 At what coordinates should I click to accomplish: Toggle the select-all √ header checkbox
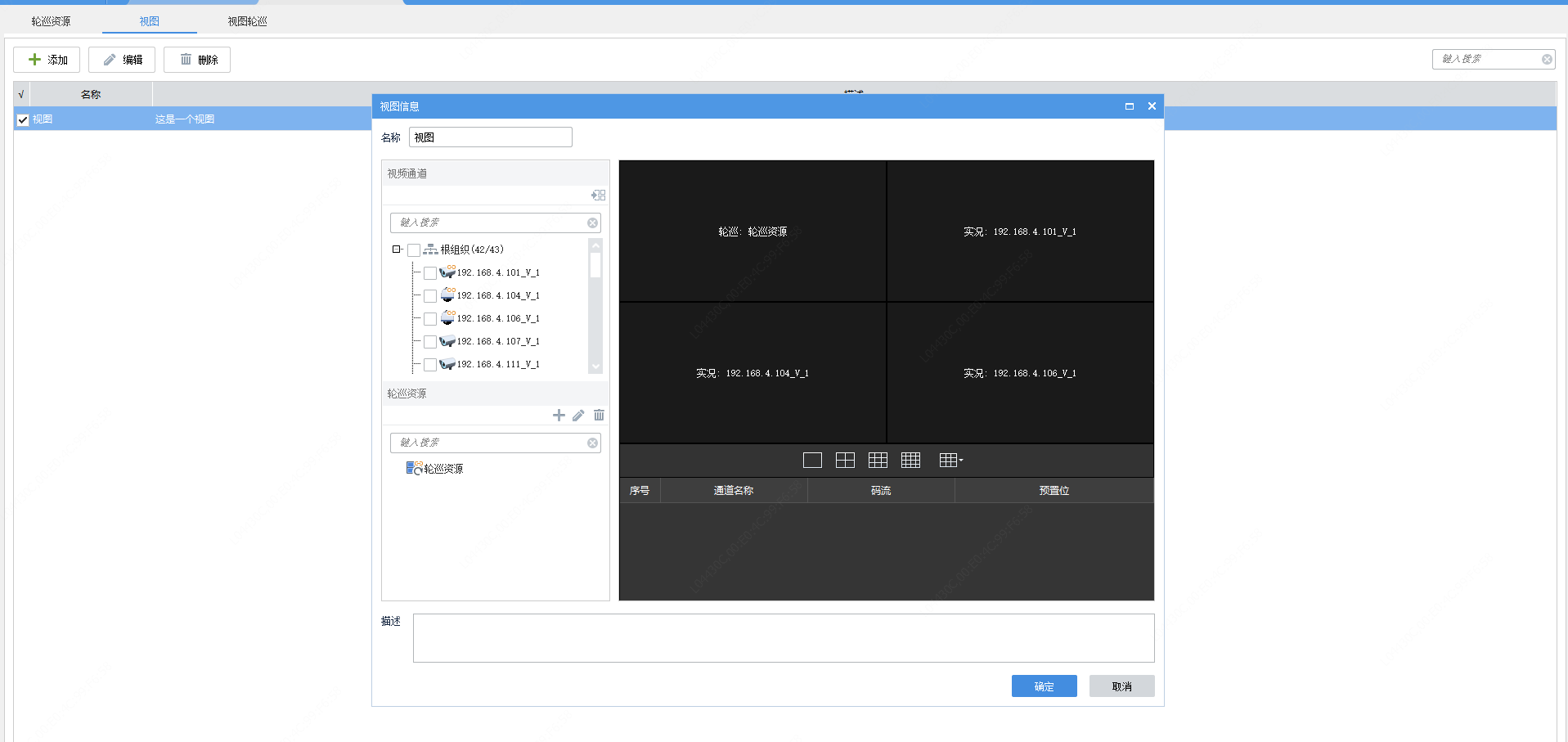[21, 94]
